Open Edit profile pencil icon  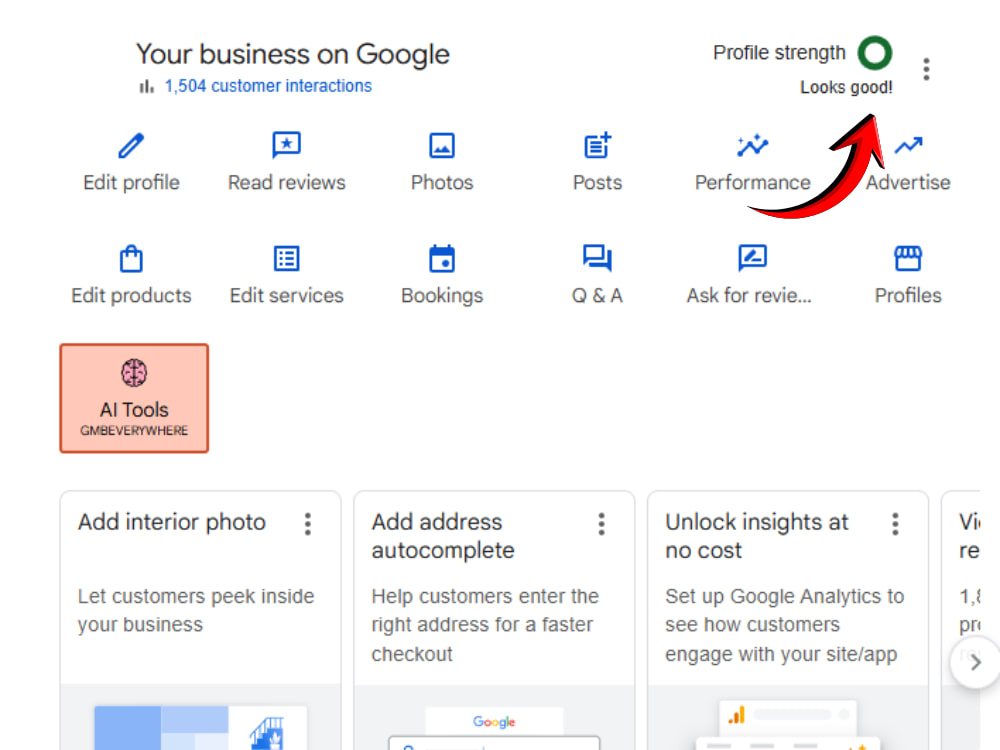click(x=131, y=145)
